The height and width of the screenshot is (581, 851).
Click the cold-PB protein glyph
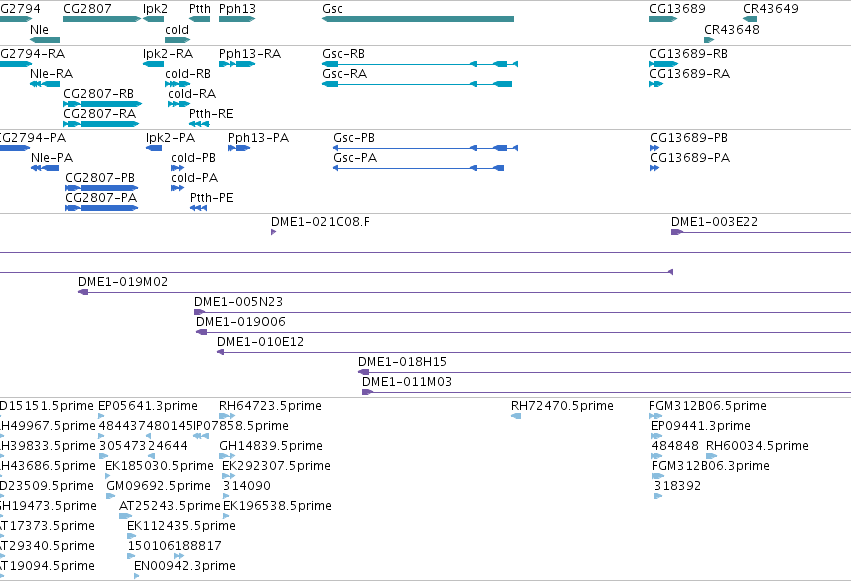coord(177,168)
